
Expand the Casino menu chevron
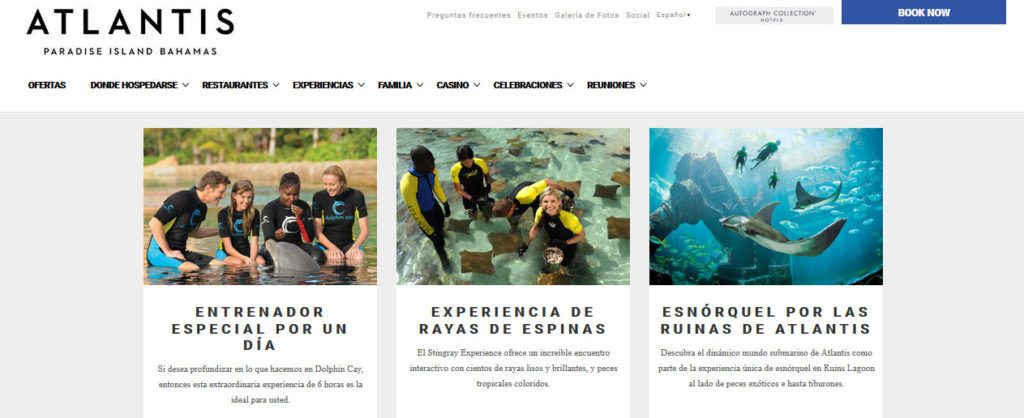pos(477,85)
